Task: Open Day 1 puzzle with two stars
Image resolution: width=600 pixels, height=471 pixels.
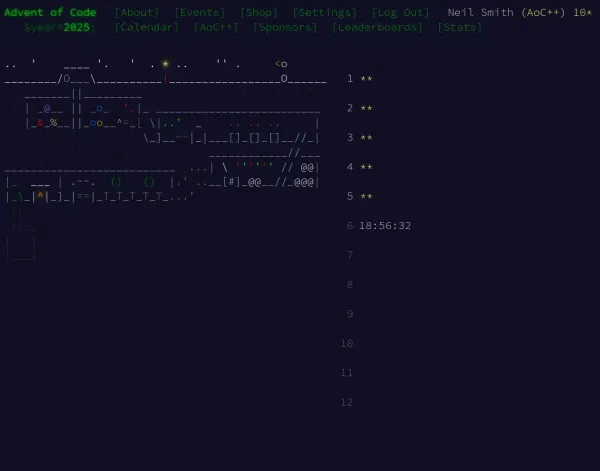Action: coord(360,78)
